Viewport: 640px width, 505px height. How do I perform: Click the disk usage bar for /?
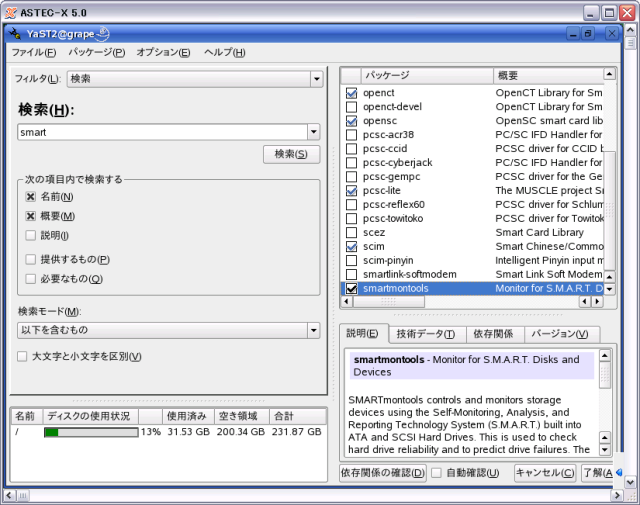[x=90, y=432]
